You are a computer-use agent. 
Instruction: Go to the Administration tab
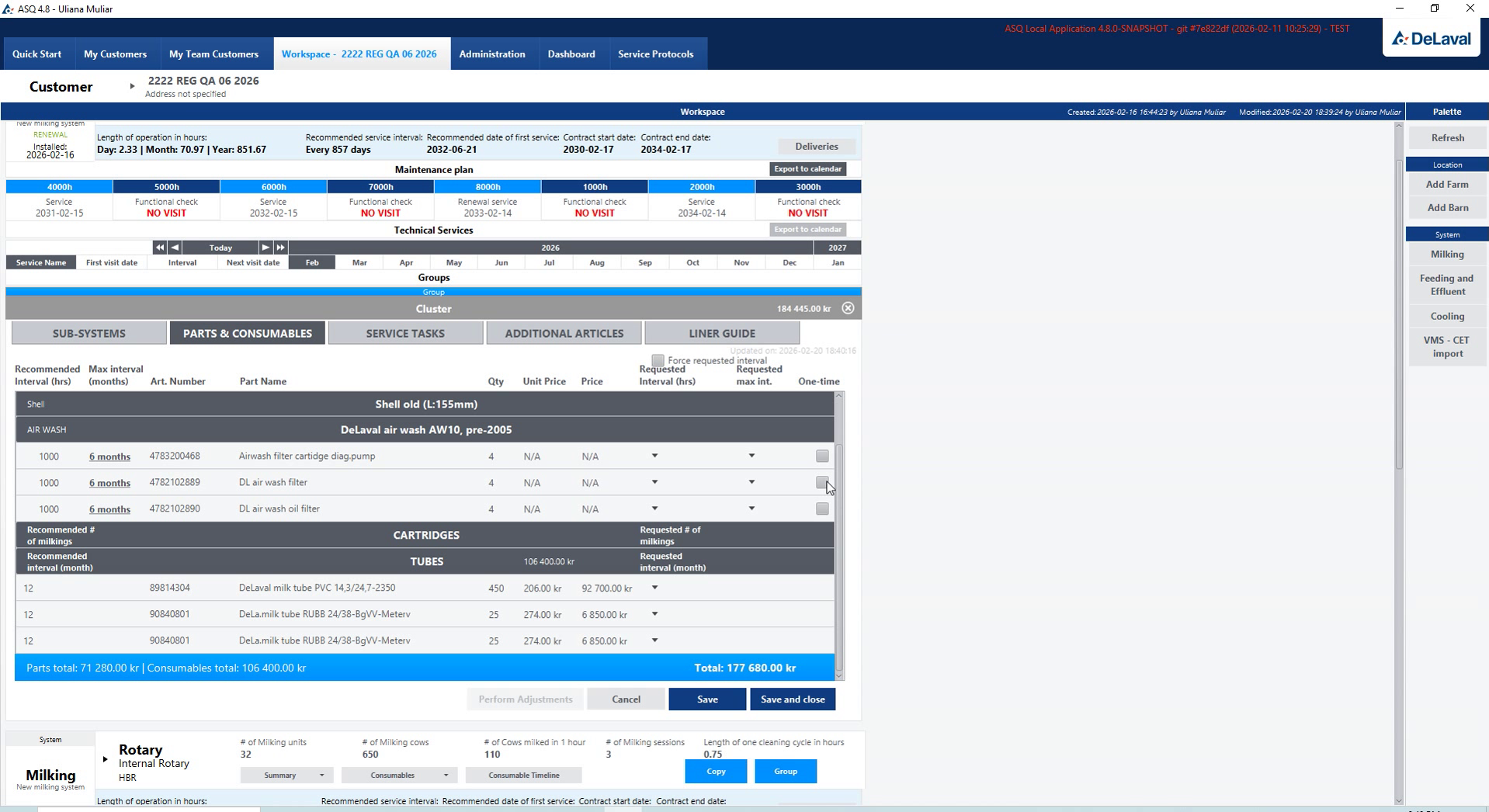(492, 54)
